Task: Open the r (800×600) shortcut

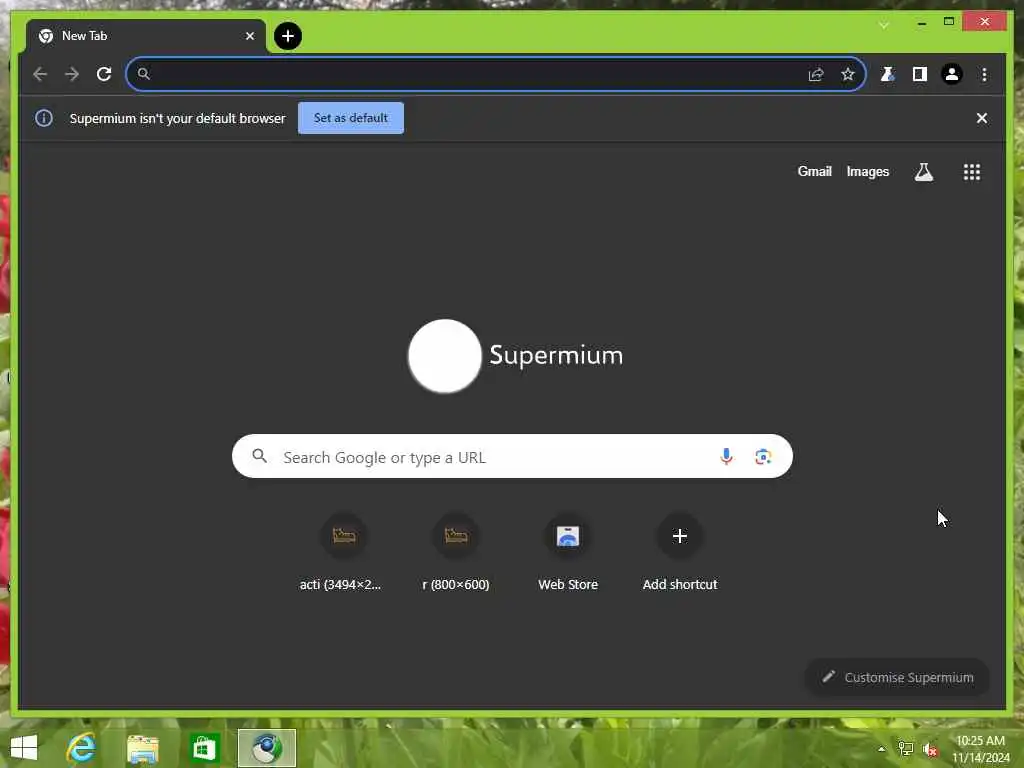Action: (x=456, y=554)
